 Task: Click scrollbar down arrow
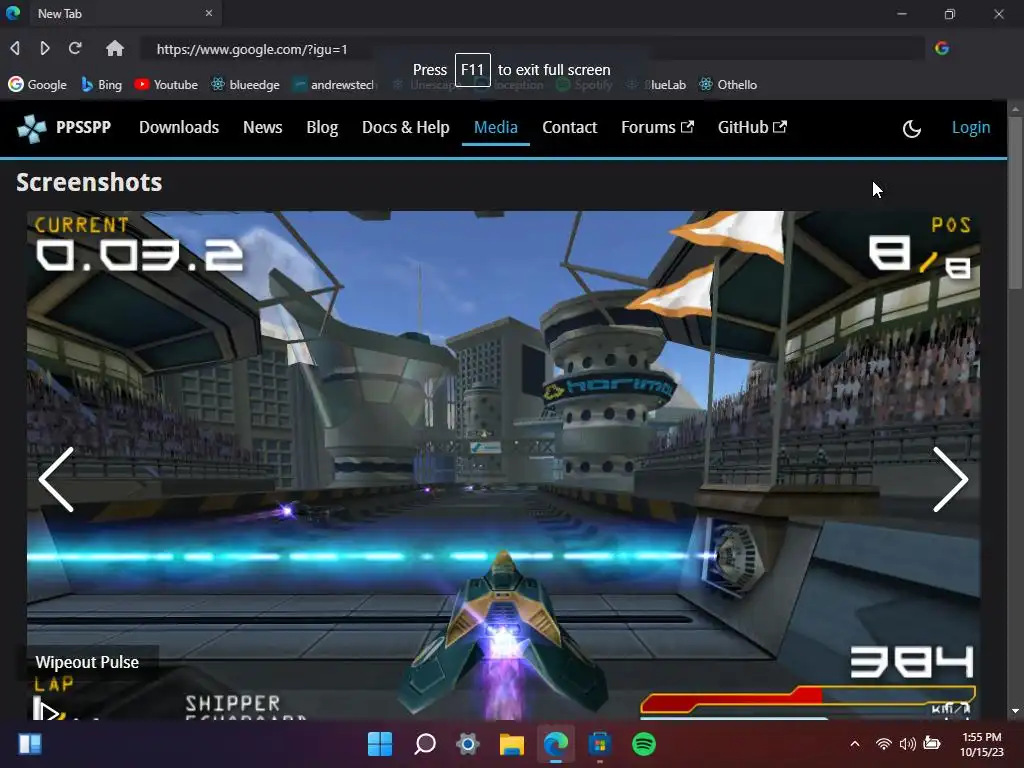pyautogui.click(x=1015, y=711)
